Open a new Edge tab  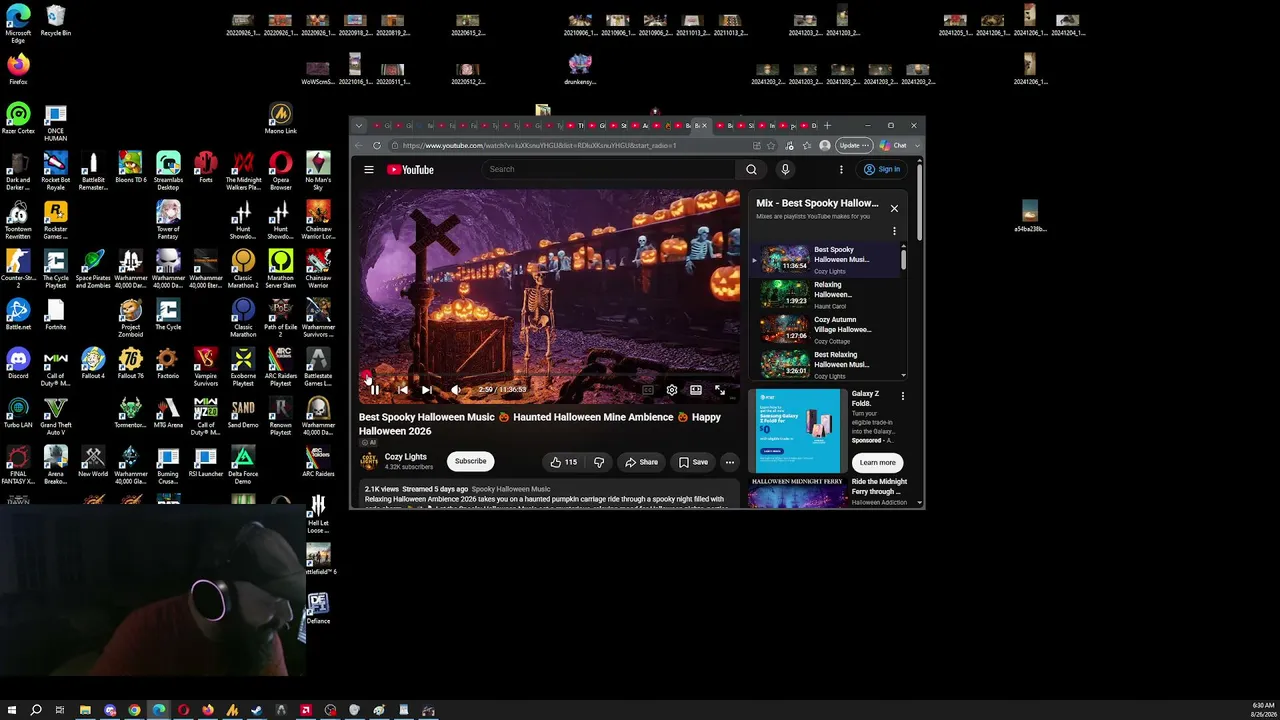(827, 126)
